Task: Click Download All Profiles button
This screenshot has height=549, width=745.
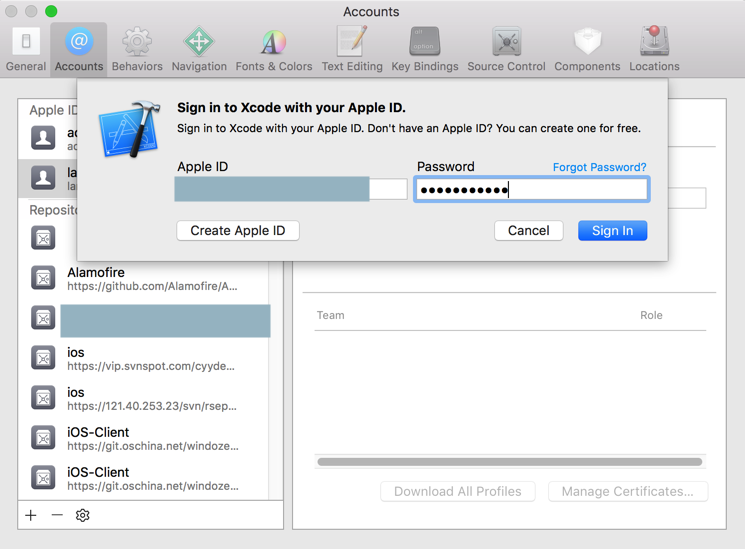Action: (458, 491)
